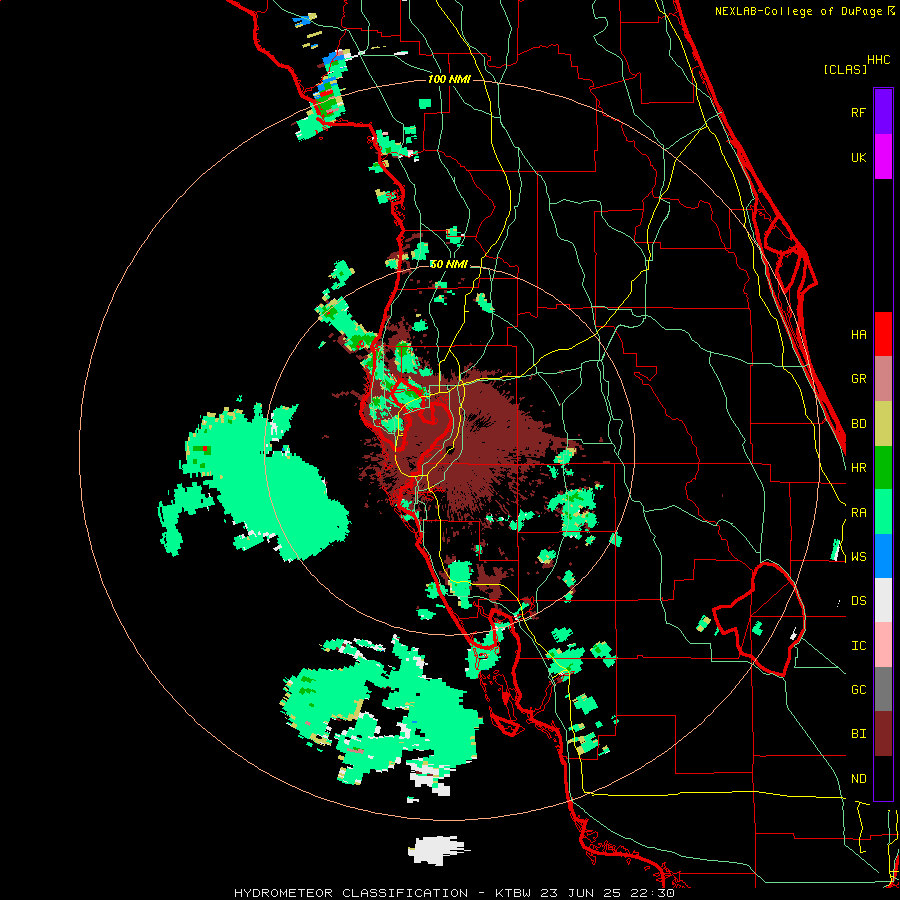Click the BI brown legend swatch

pos(883,734)
